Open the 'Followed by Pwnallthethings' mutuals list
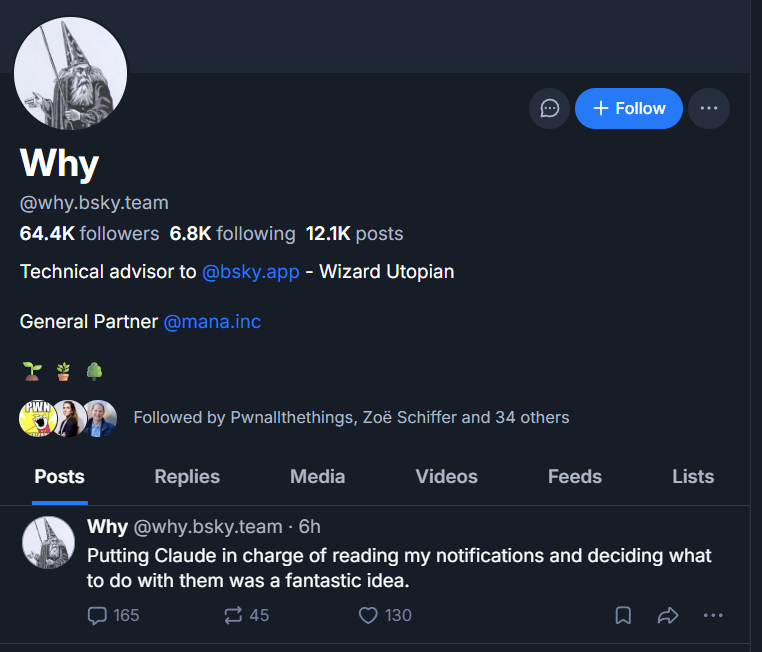762x652 pixels. click(x=351, y=418)
